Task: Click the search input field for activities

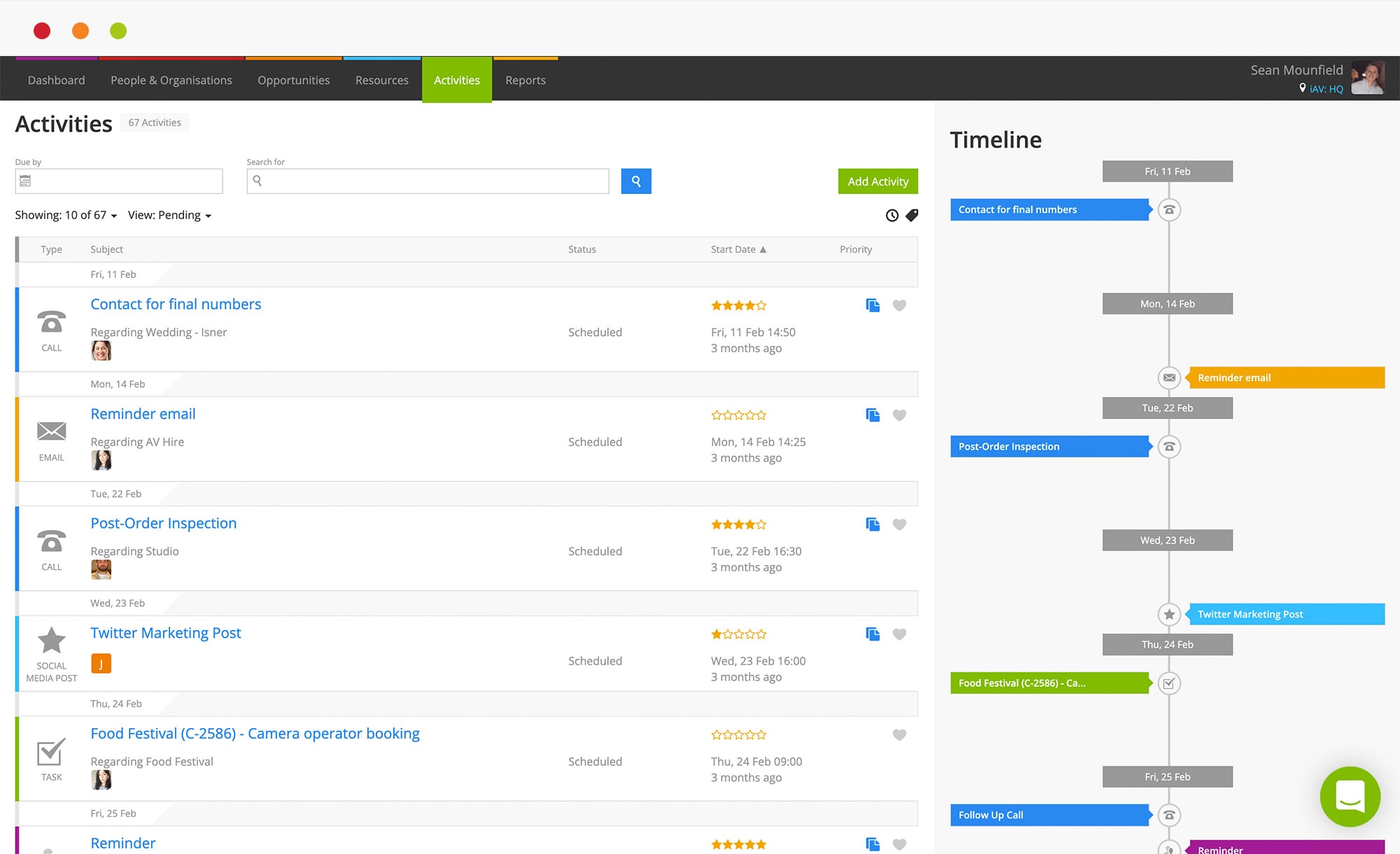Action: tap(427, 181)
